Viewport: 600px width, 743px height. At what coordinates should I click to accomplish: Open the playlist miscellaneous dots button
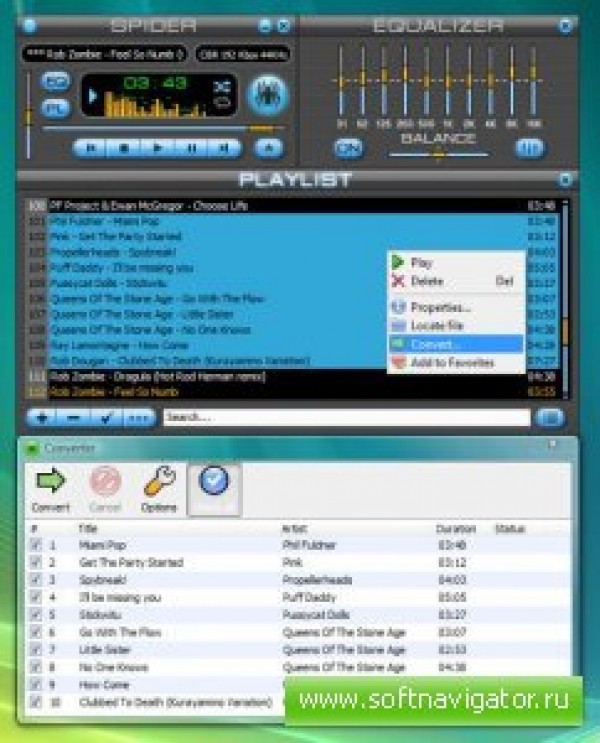(x=139, y=418)
